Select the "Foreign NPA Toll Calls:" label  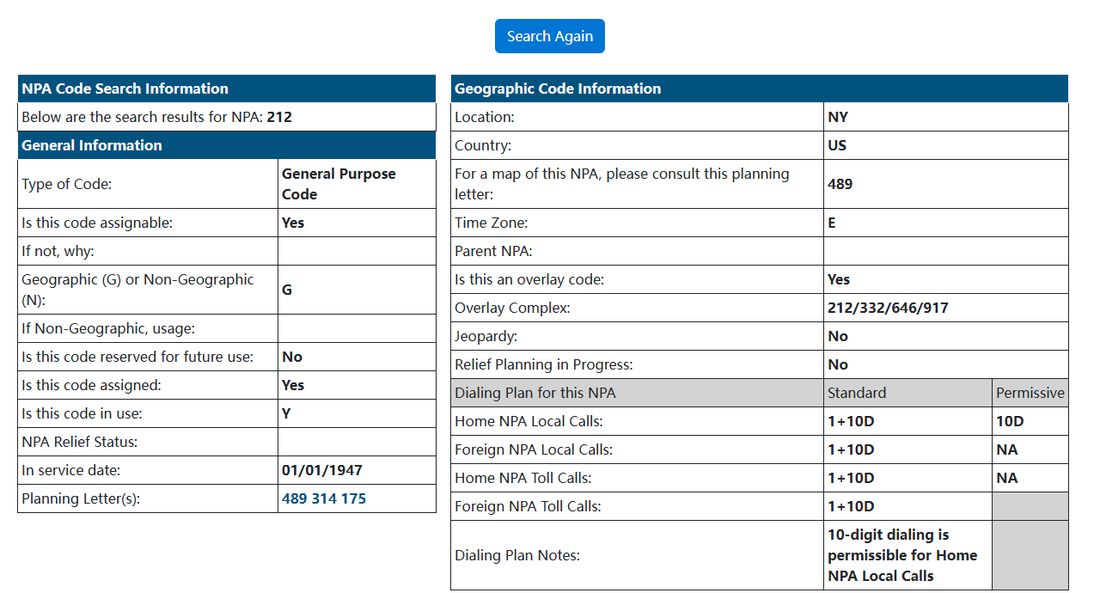(528, 506)
